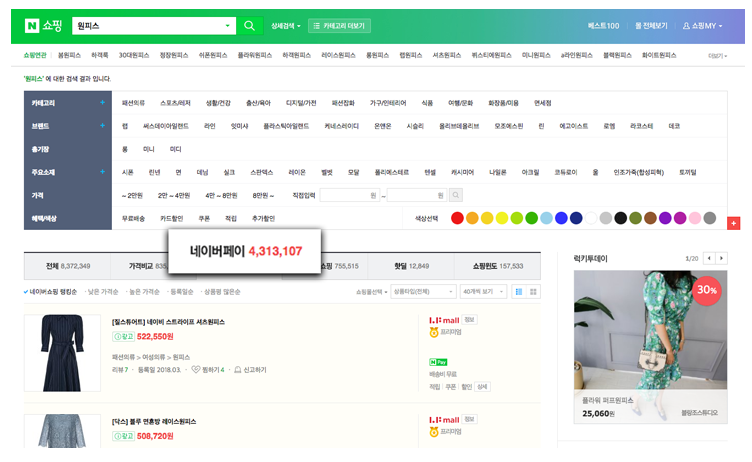Click the price range search magnifier
This screenshot has height=462, width=752.
pyautogui.click(x=456, y=195)
